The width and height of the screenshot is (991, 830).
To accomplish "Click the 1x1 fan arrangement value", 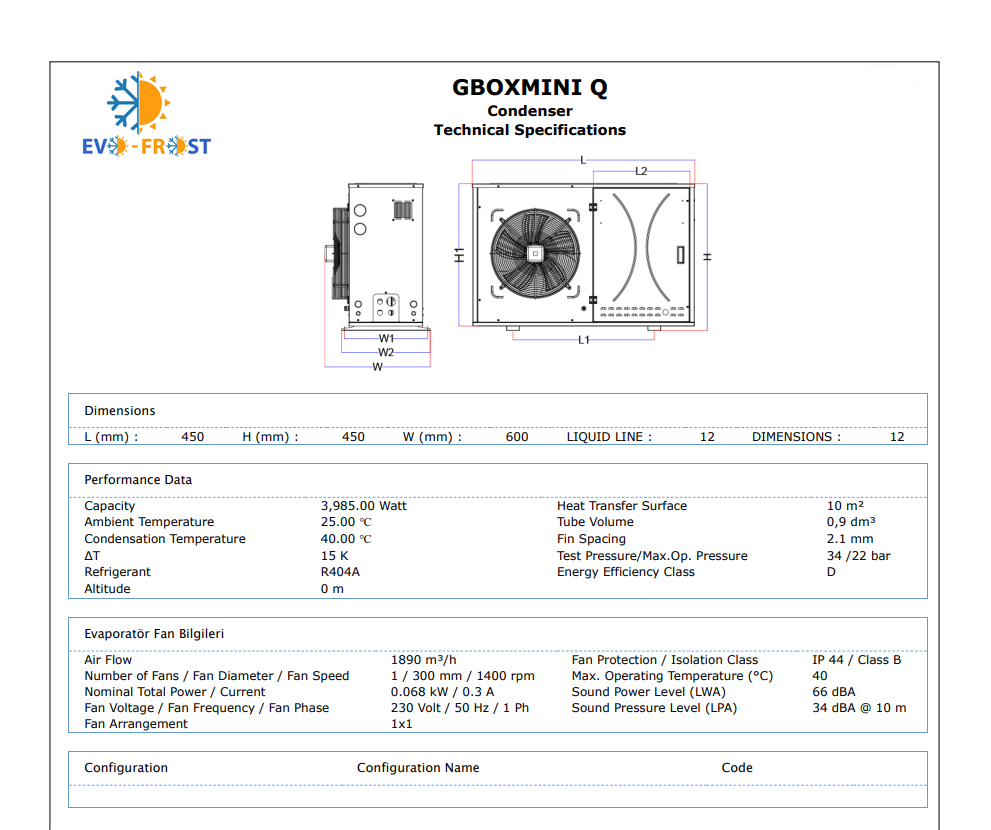I will point(401,724).
